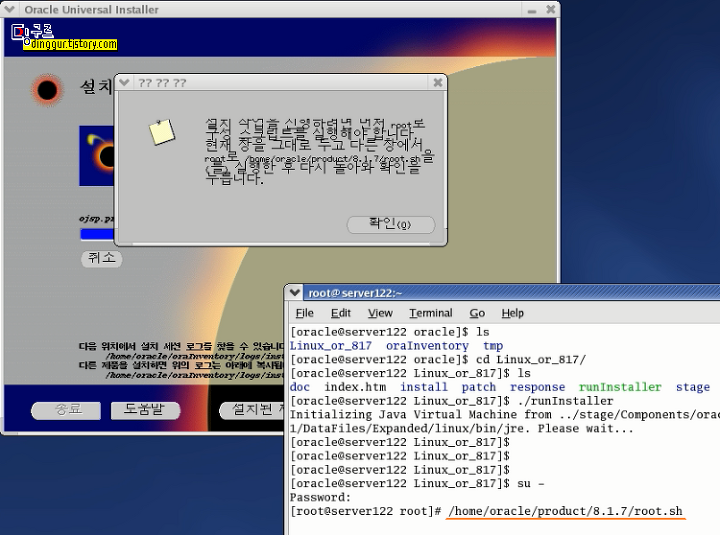Click ./runInstaller command text in terminal
Screen dimensions: 720x535
pos(565,401)
